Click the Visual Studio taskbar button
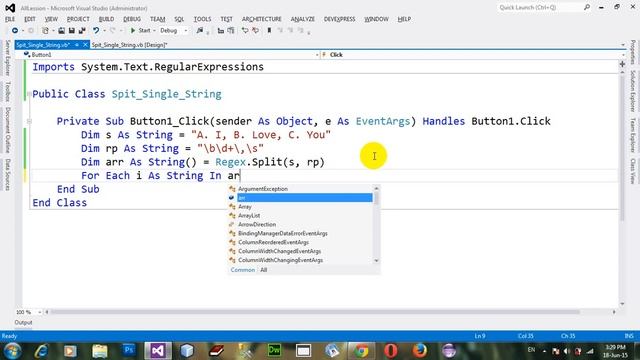Viewport: 640px width, 360px height. click(158, 351)
